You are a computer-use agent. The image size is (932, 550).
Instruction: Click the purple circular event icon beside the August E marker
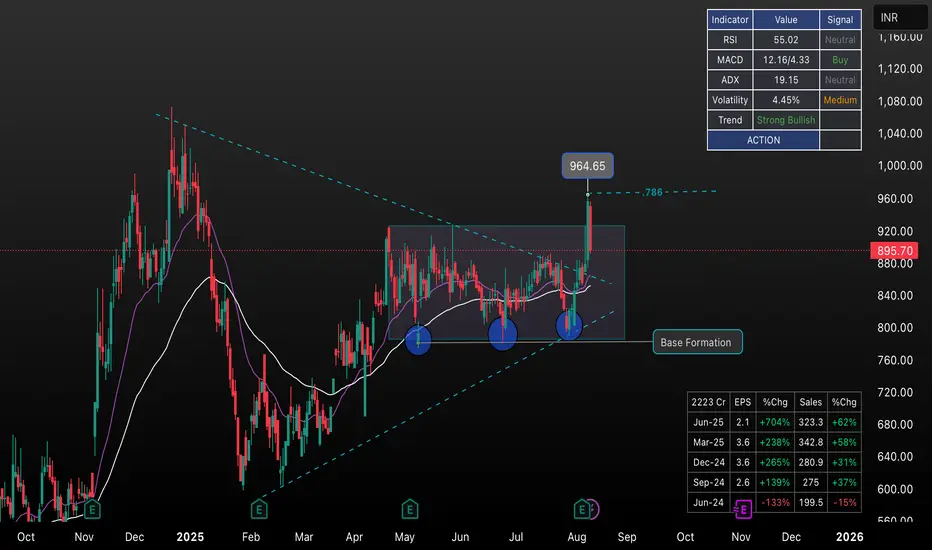[594, 509]
